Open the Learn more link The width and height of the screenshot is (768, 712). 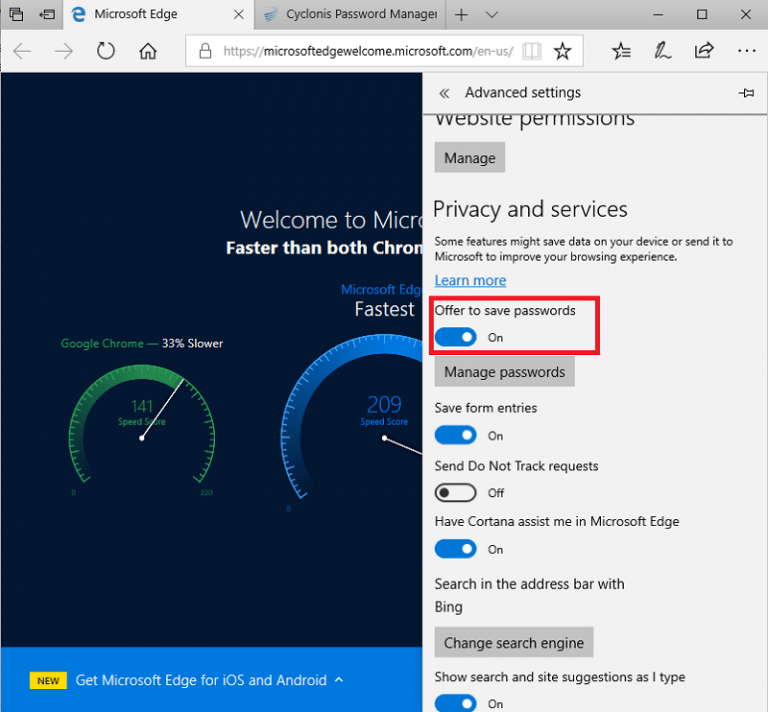coord(470,280)
